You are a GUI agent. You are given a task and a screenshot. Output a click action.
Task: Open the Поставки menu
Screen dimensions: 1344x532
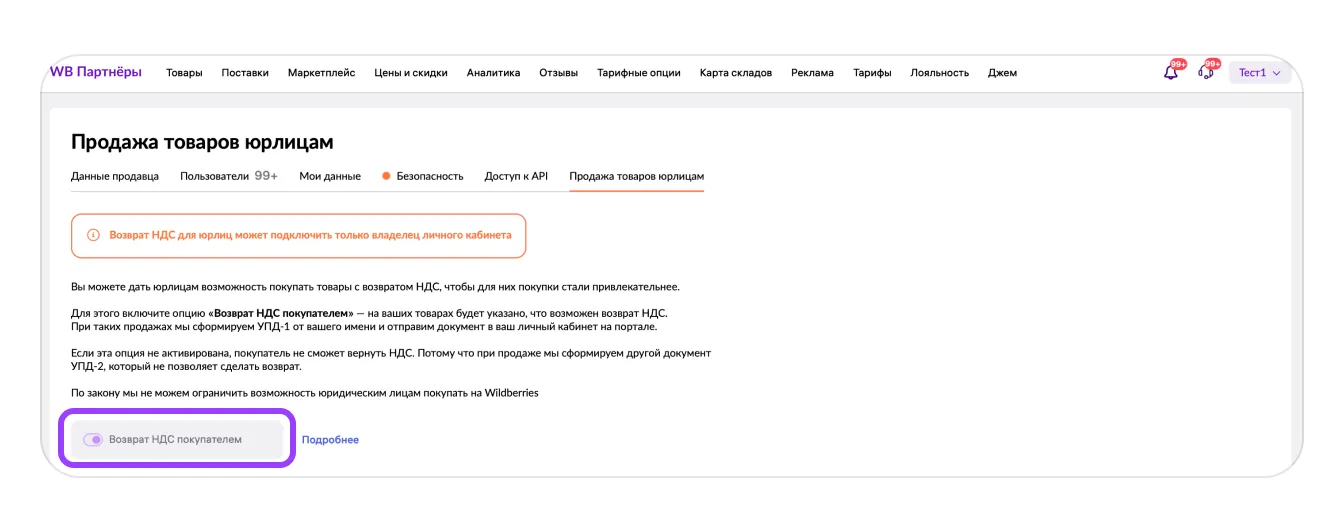[x=245, y=73]
